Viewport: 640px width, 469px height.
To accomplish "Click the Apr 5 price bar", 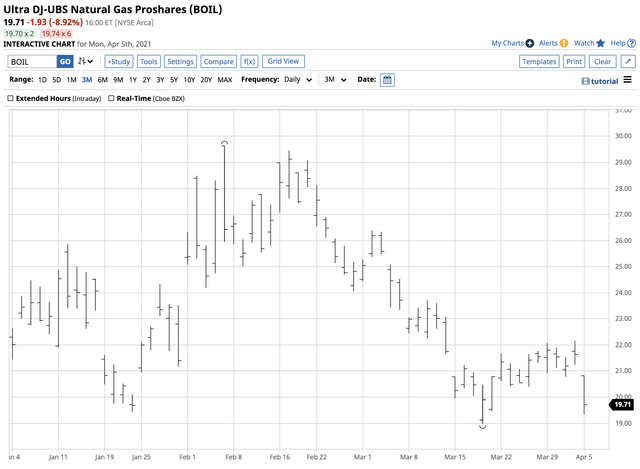I will point(584,395).
